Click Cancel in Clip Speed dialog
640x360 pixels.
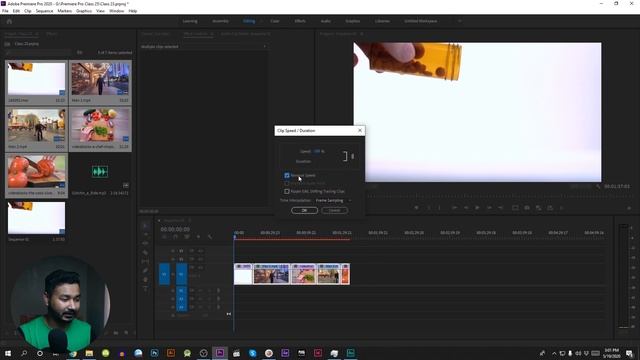(x=334, y=210)
